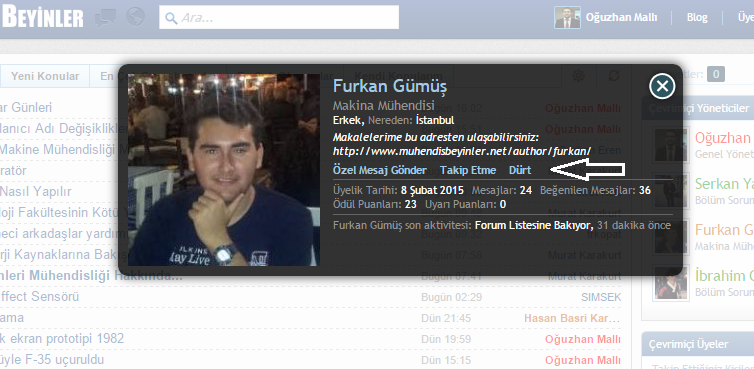The width and height of the screenshot is (754, 369).
Task: Click Furkan Gümüş profile photo
Action: (224, 170)
